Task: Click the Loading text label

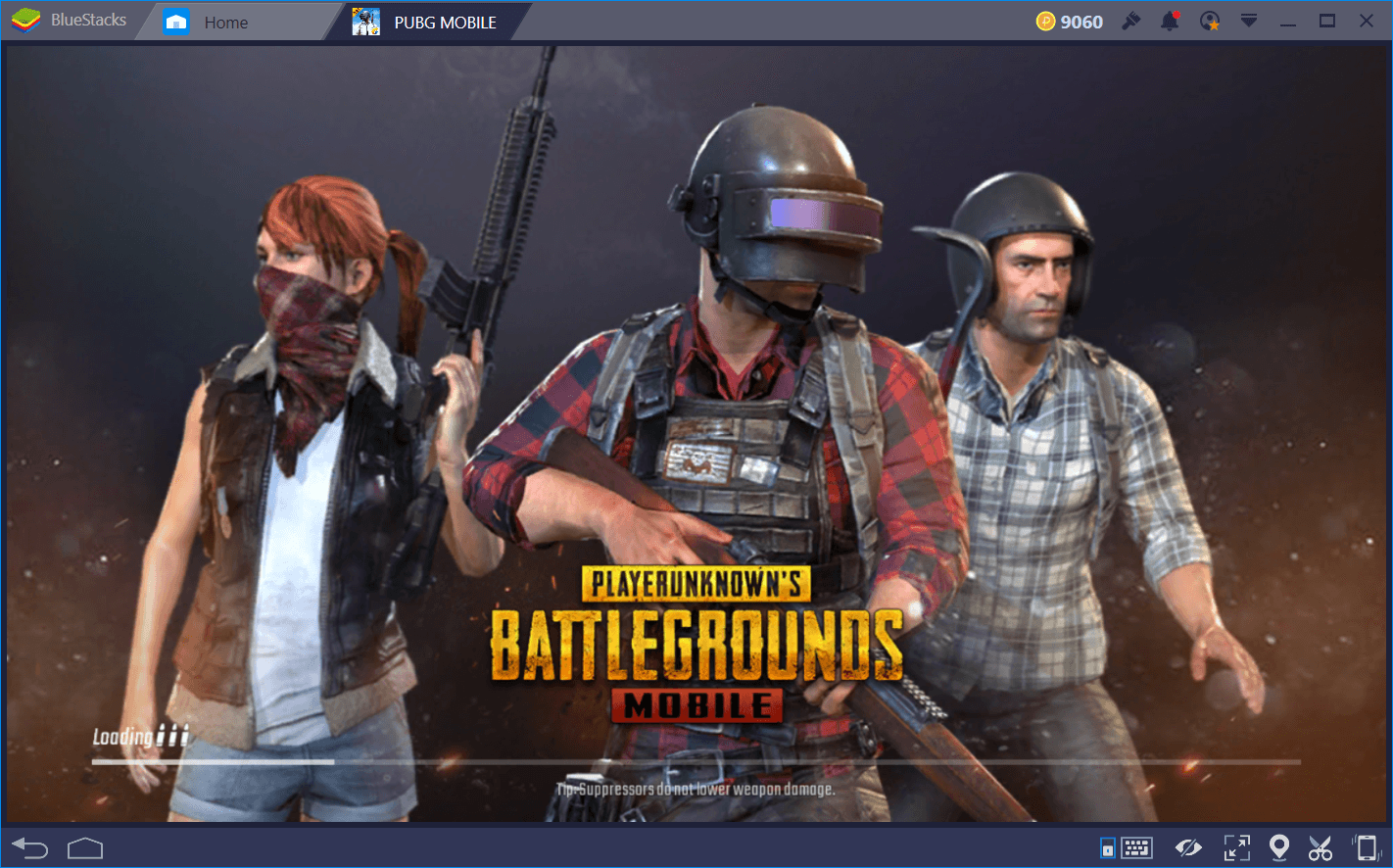Action: pyautogui.click(x=123, y=737)
